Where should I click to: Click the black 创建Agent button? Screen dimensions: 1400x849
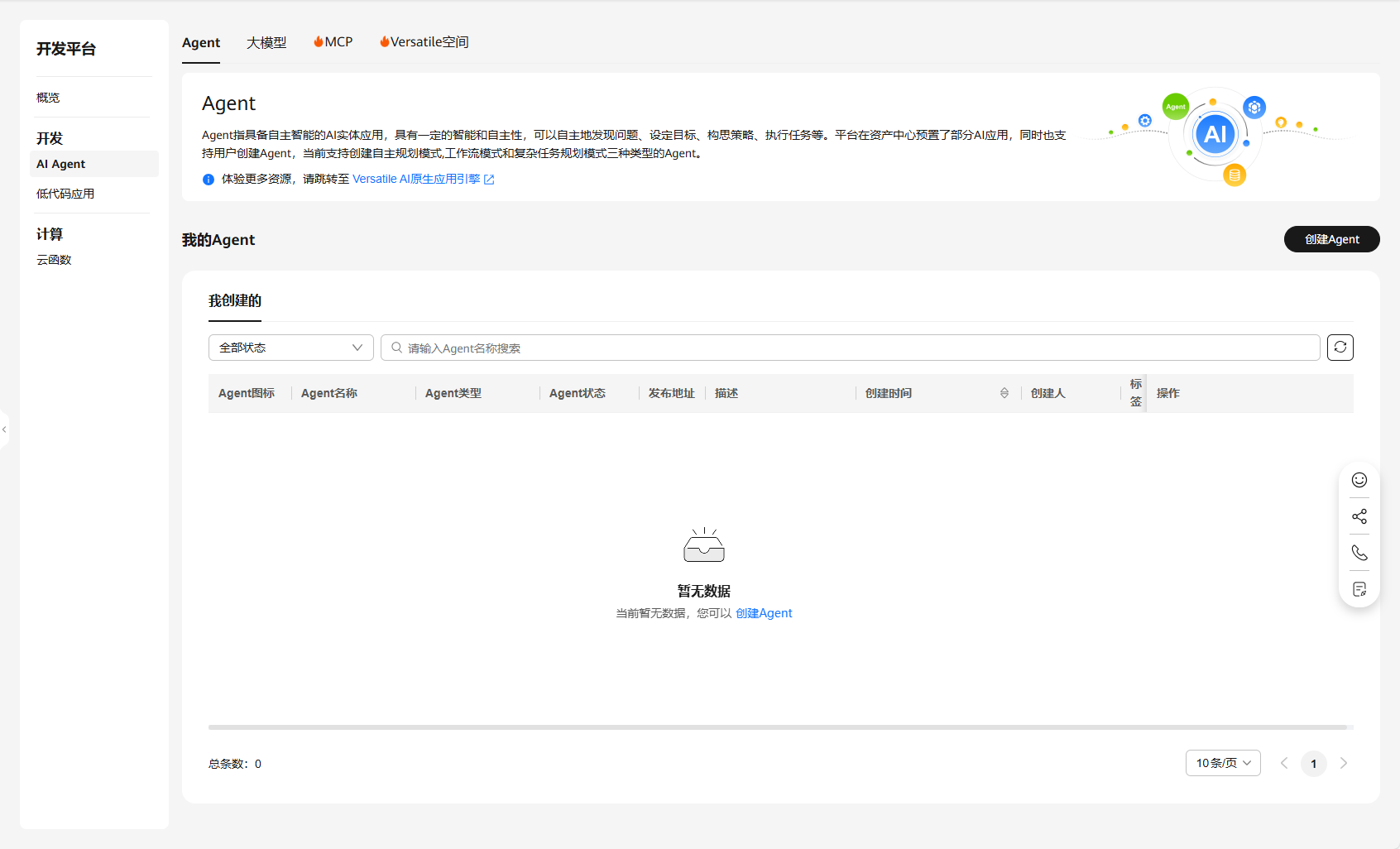point(1332,239)
